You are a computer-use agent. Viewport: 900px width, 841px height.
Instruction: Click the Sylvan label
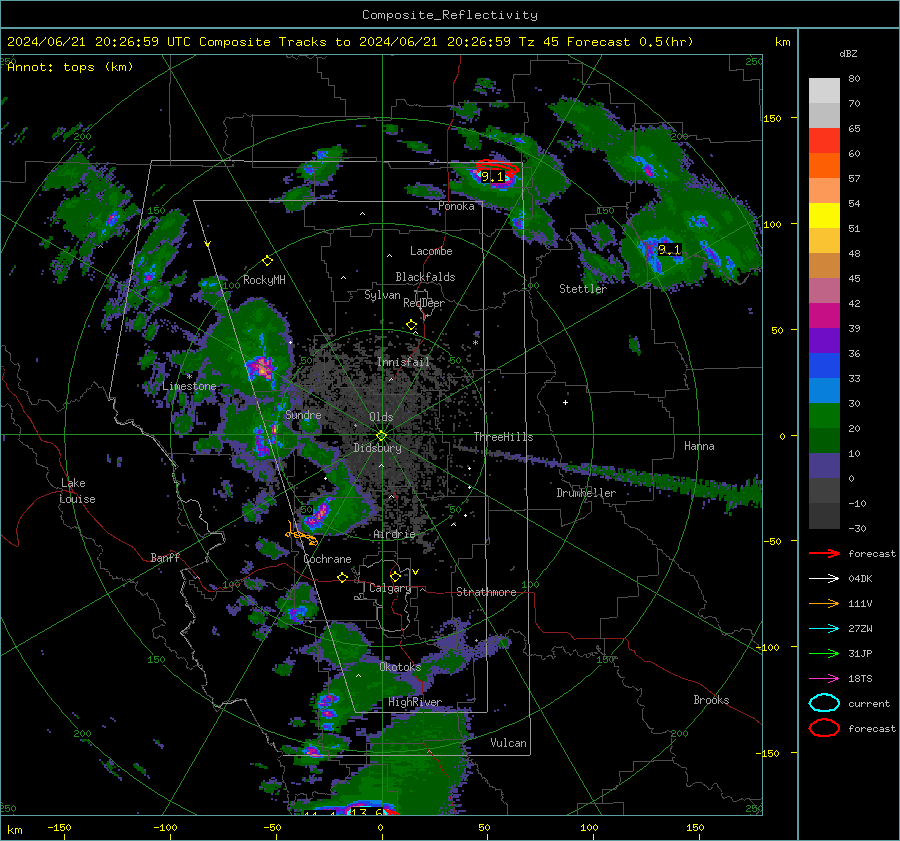pos(382,295)
